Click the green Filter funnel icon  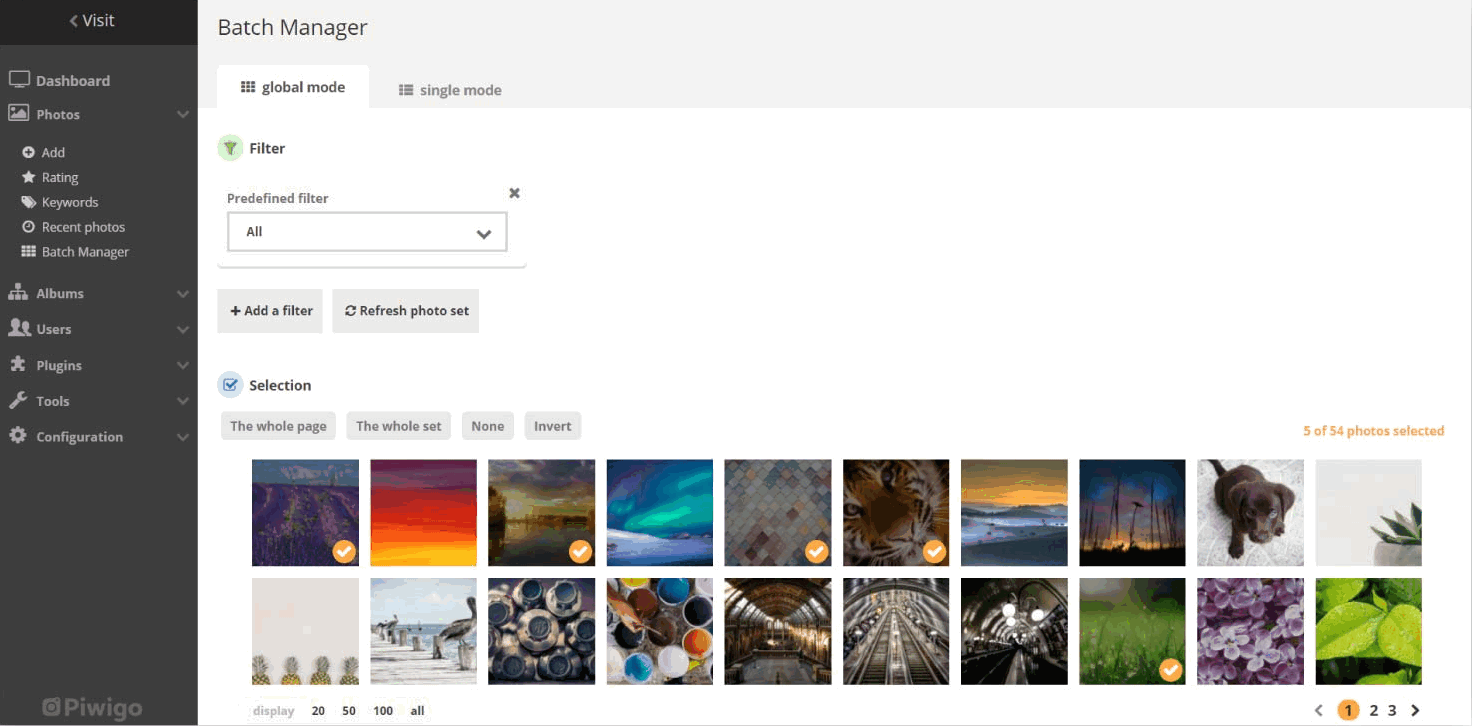pos(230,148)
